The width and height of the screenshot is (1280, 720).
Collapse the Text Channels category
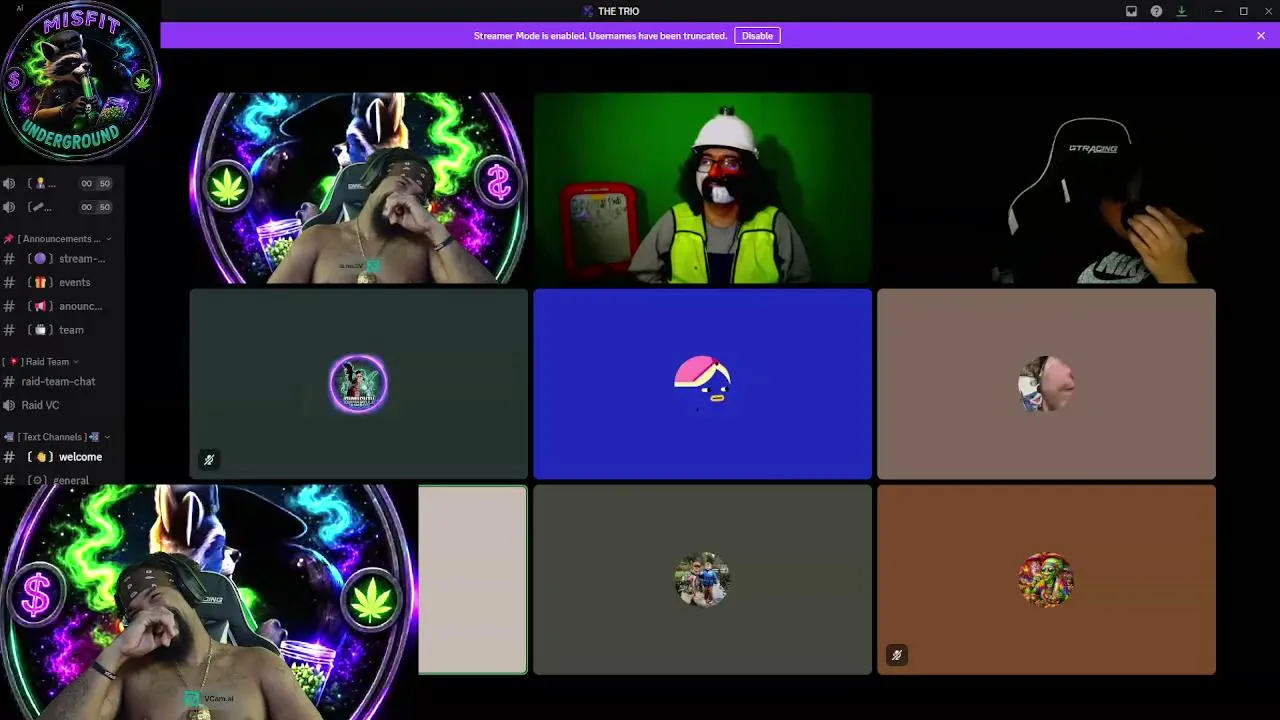tap(58, 437)
